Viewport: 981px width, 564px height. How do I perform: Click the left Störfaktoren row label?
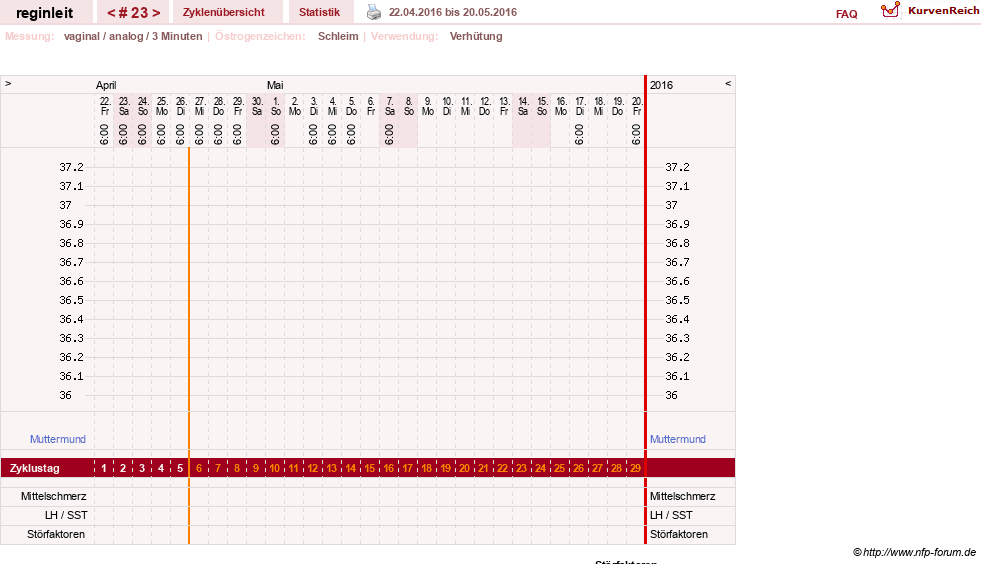(x=56, y=535)
